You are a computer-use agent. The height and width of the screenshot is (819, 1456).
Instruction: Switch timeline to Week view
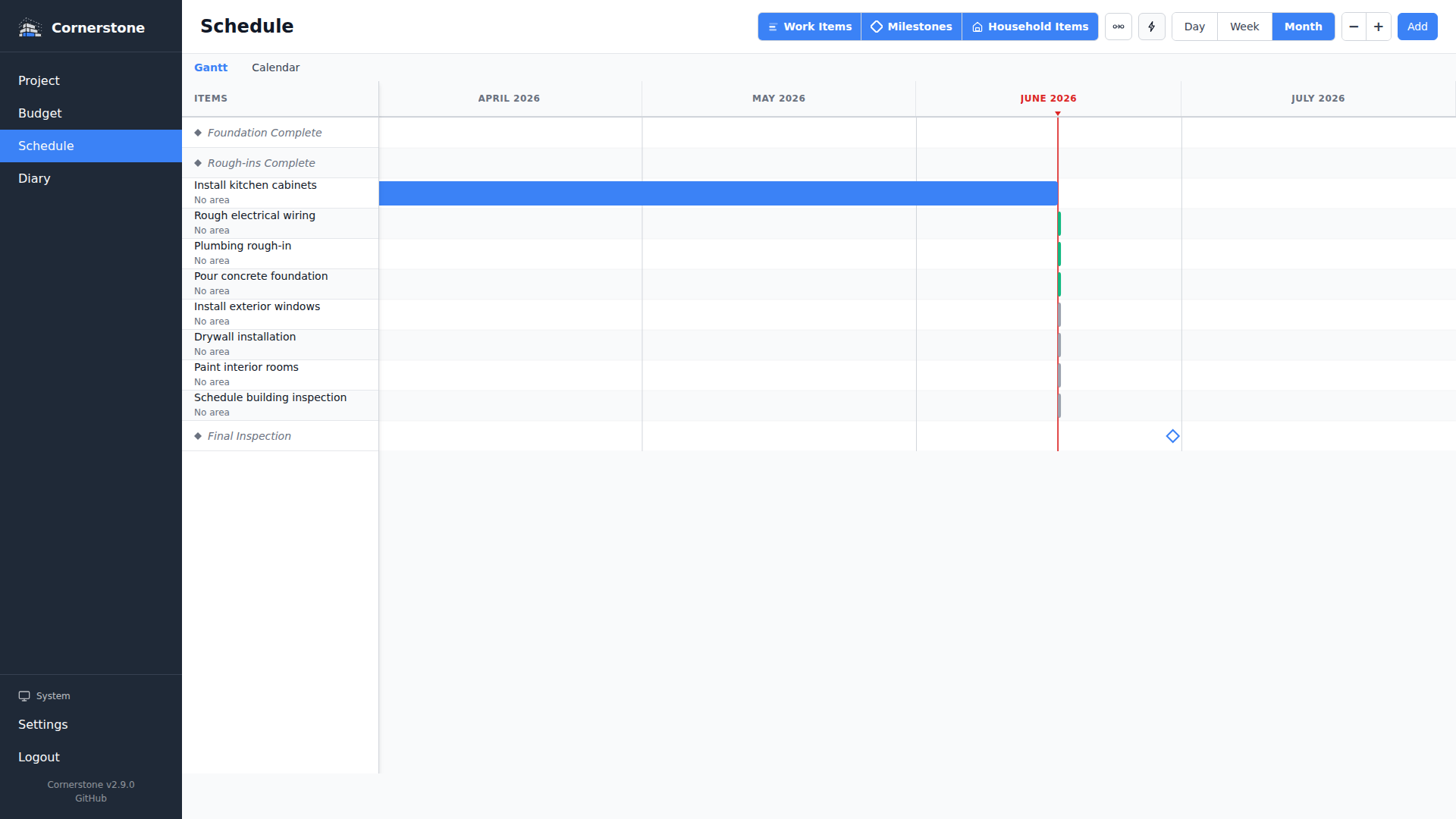coord(1244,27)
